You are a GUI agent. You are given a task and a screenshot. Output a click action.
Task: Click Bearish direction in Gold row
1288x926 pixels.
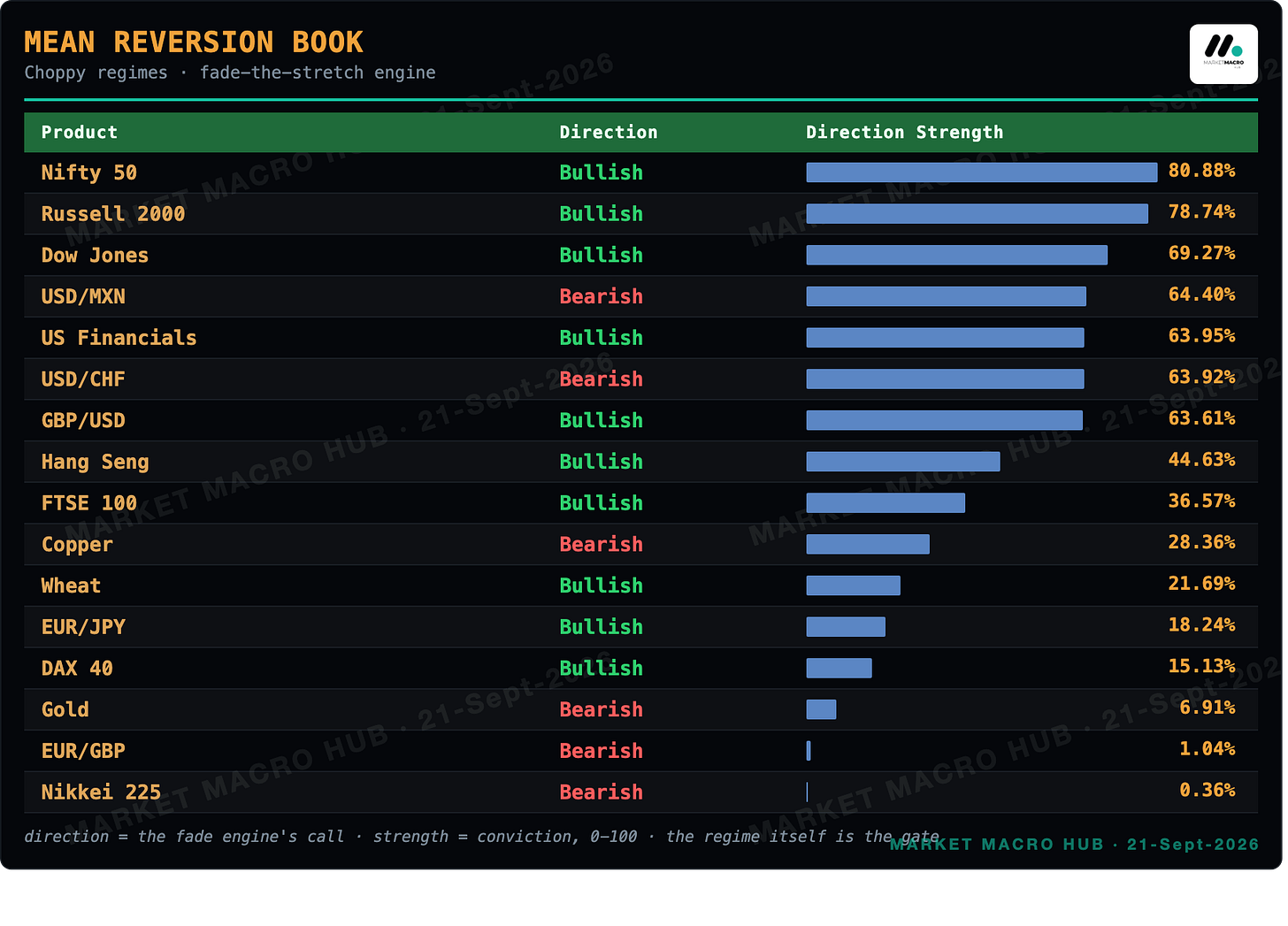point(602,709)
